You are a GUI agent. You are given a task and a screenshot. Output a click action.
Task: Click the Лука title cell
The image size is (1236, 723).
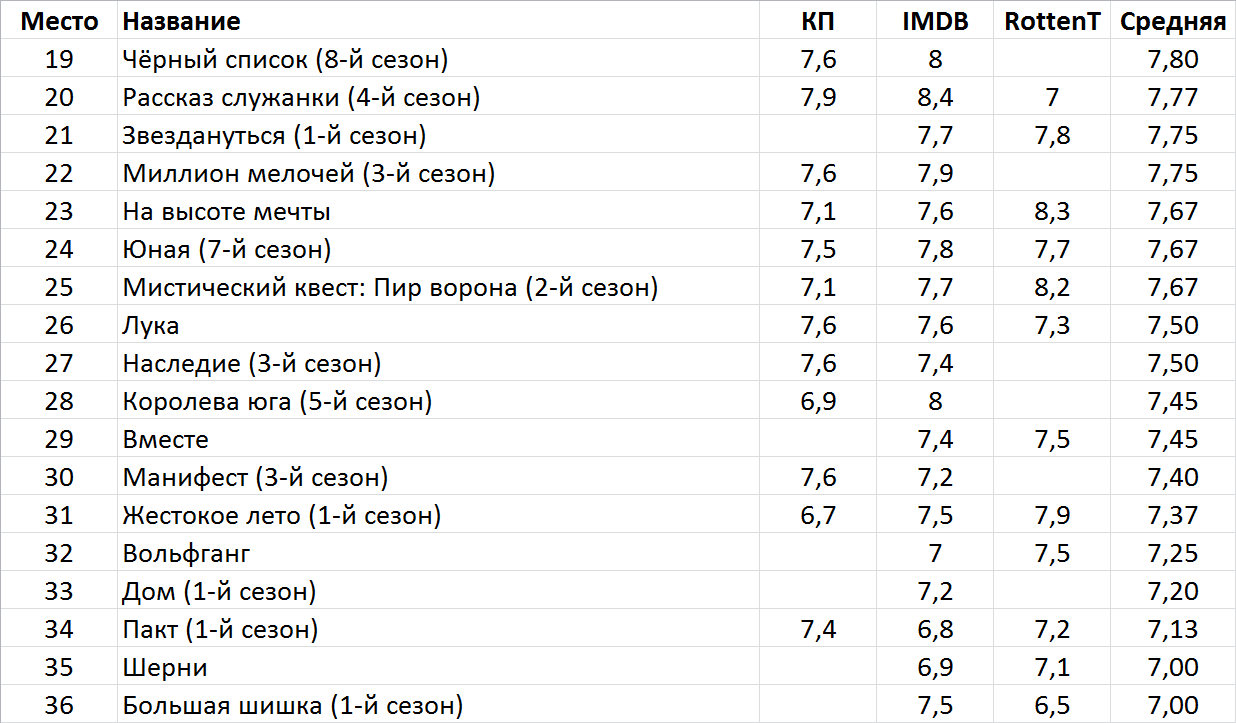pyautogui.click(x=151, y=326)
